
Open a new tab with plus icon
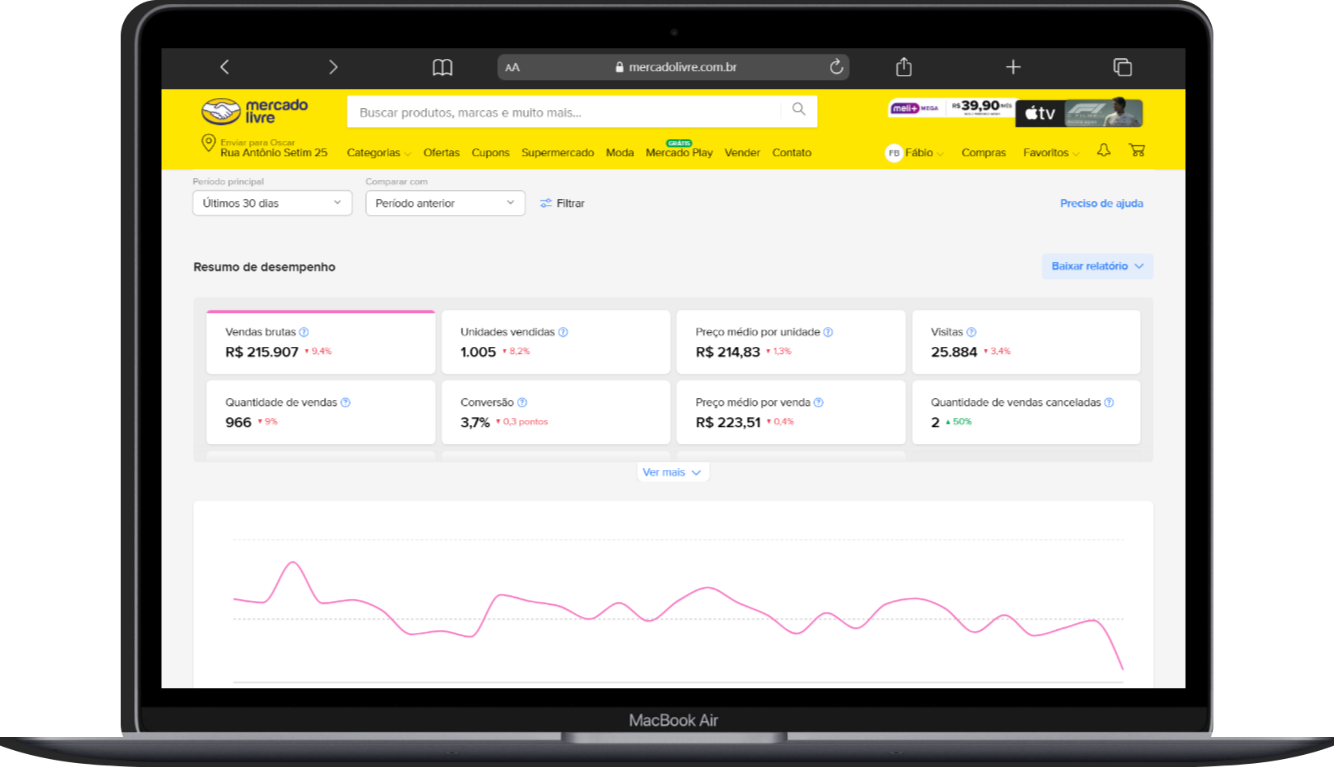pos(1013,67)
